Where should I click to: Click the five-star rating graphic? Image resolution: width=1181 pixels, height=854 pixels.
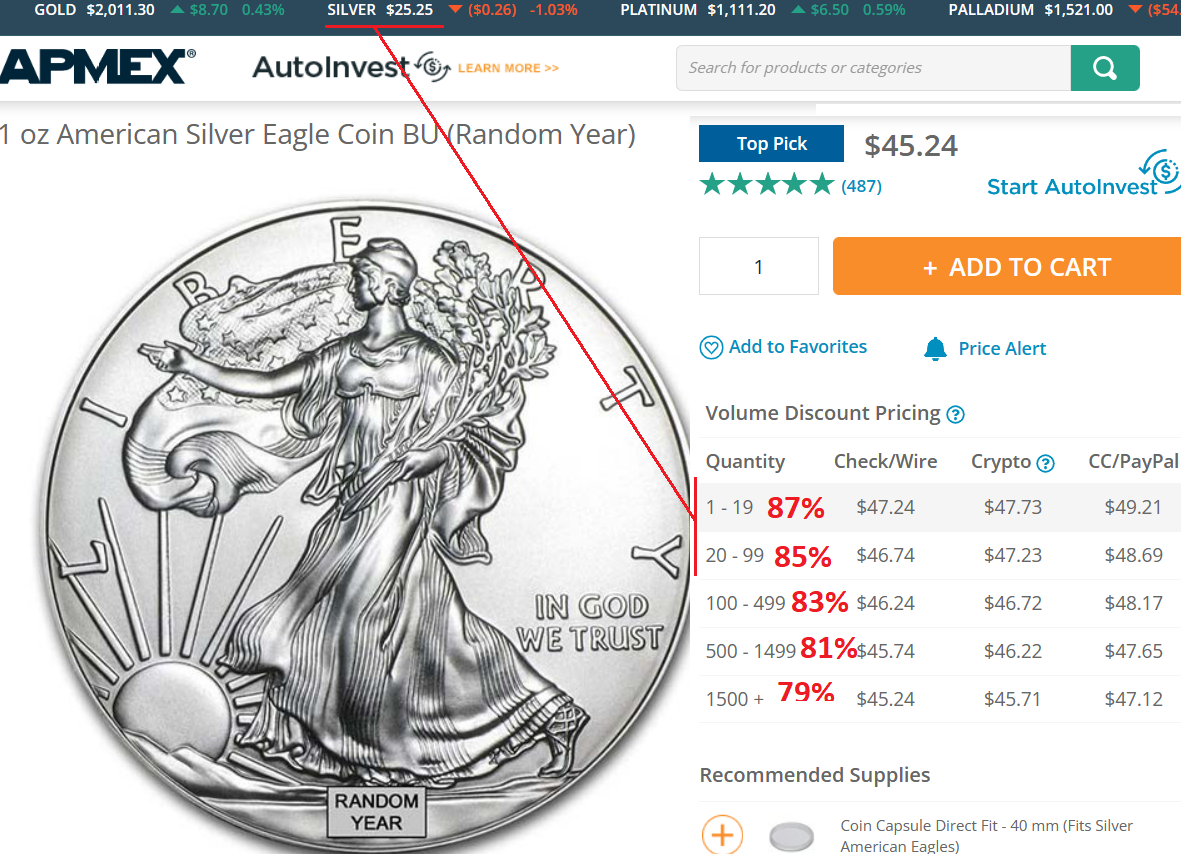tap(767, 185)
